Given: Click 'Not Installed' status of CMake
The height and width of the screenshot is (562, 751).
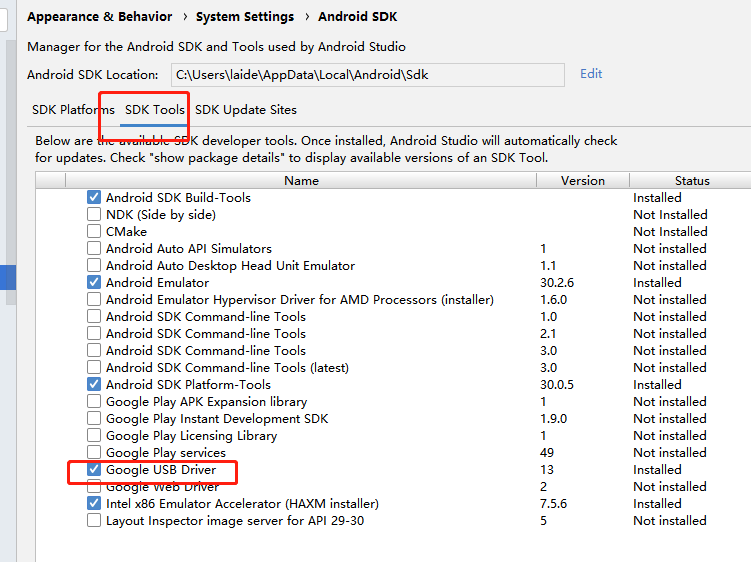Looking at the screenshot, I should (x=670, y=231).
